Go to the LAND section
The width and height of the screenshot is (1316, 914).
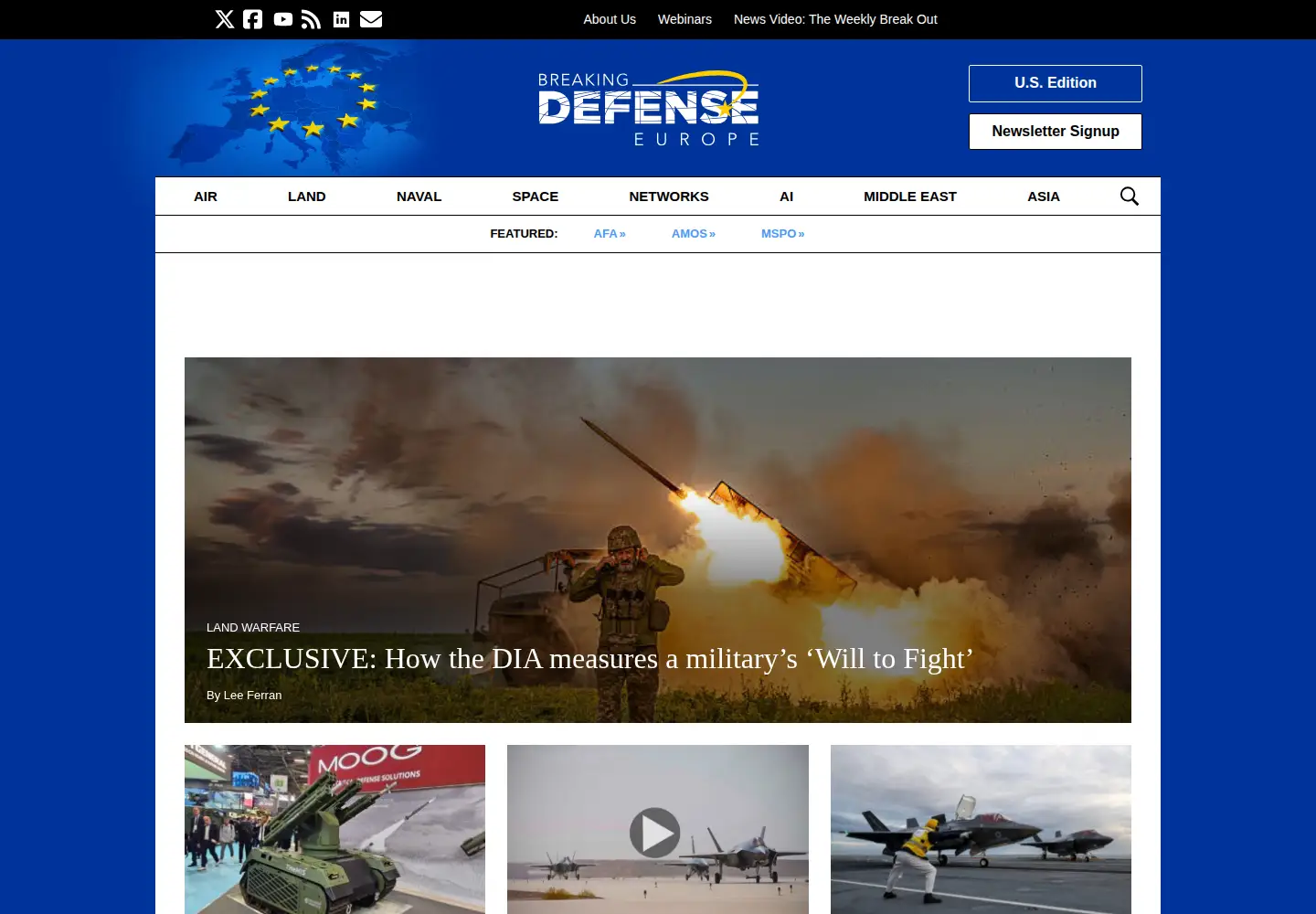pos(307,197)
